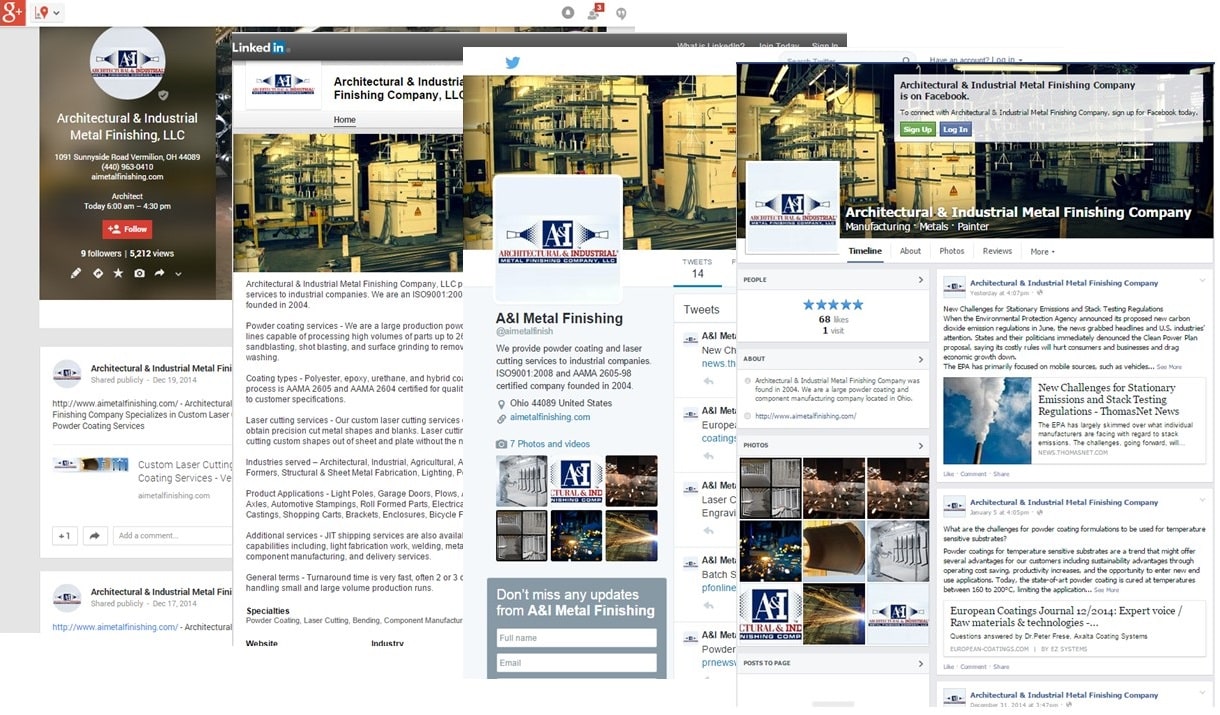Open aimetalfinishing.com link on Google+ profile
This screenshot has width=1220, height=715.
(127, 177)
